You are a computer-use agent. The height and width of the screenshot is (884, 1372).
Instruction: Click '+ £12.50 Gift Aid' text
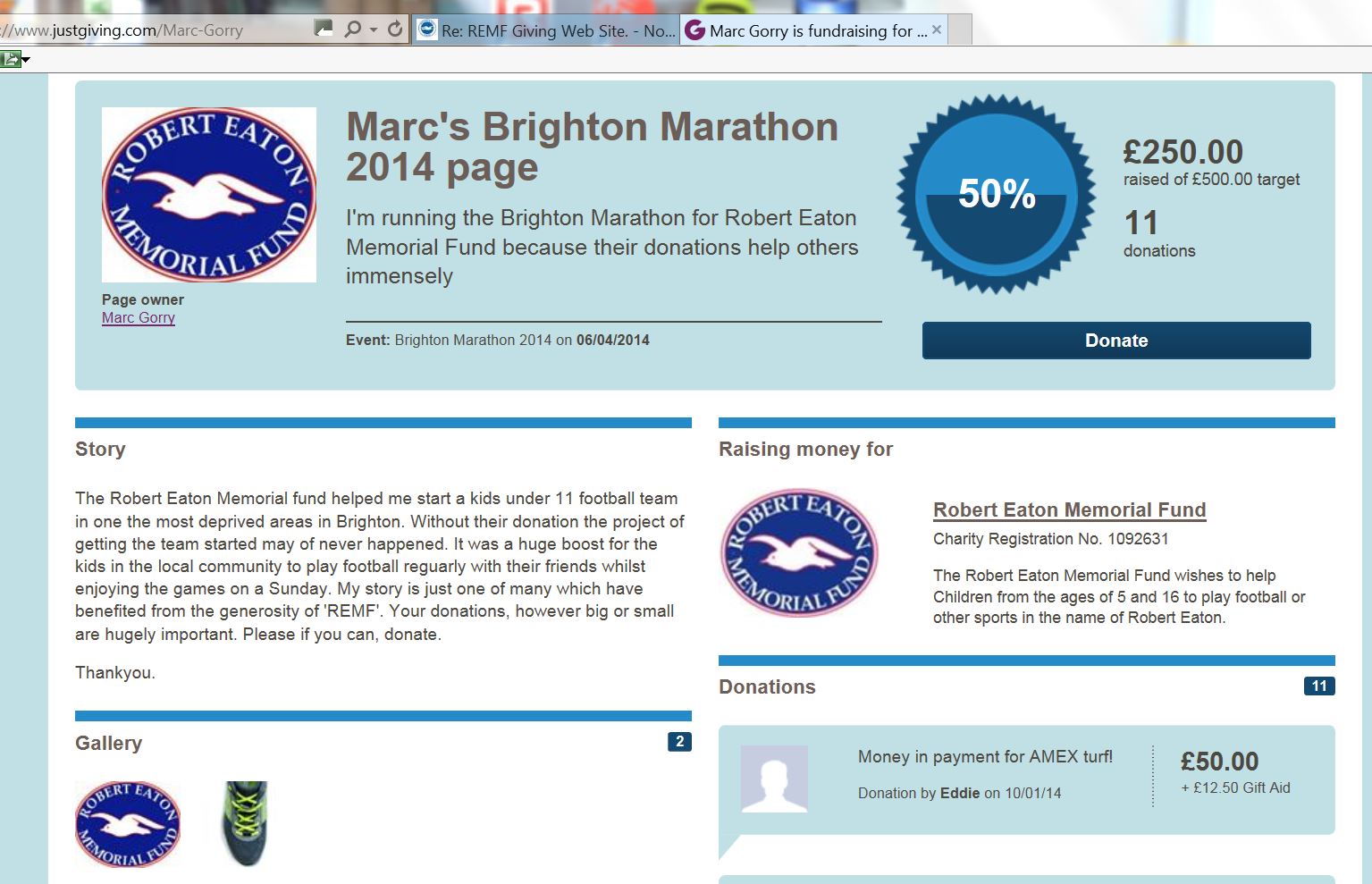(1235, 788)
